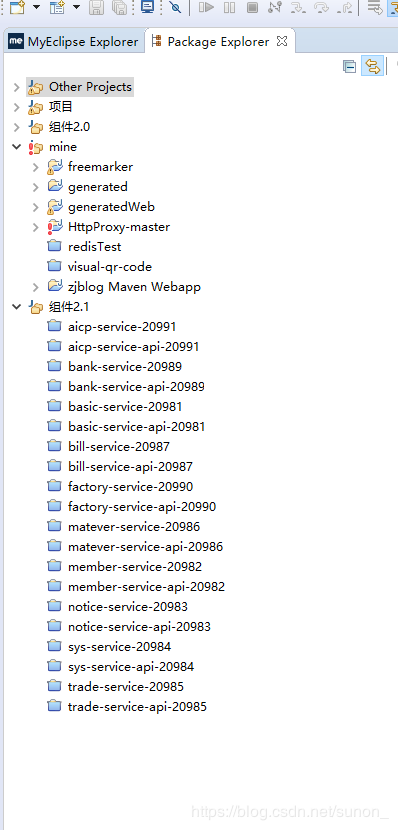
Task: Select the 项目 working set label
Action: pos(61,106)
